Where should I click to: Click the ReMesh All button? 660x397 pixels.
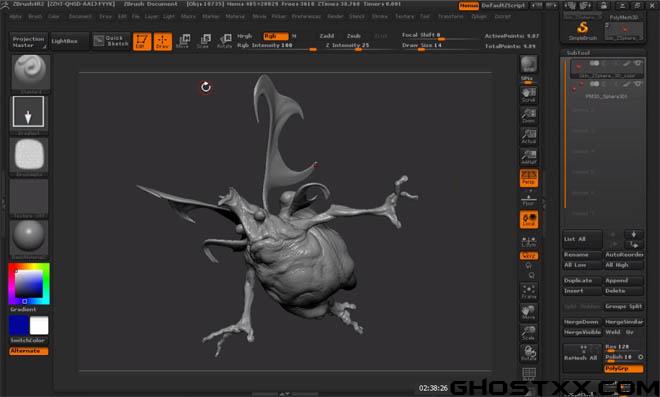tap(583, 357)
